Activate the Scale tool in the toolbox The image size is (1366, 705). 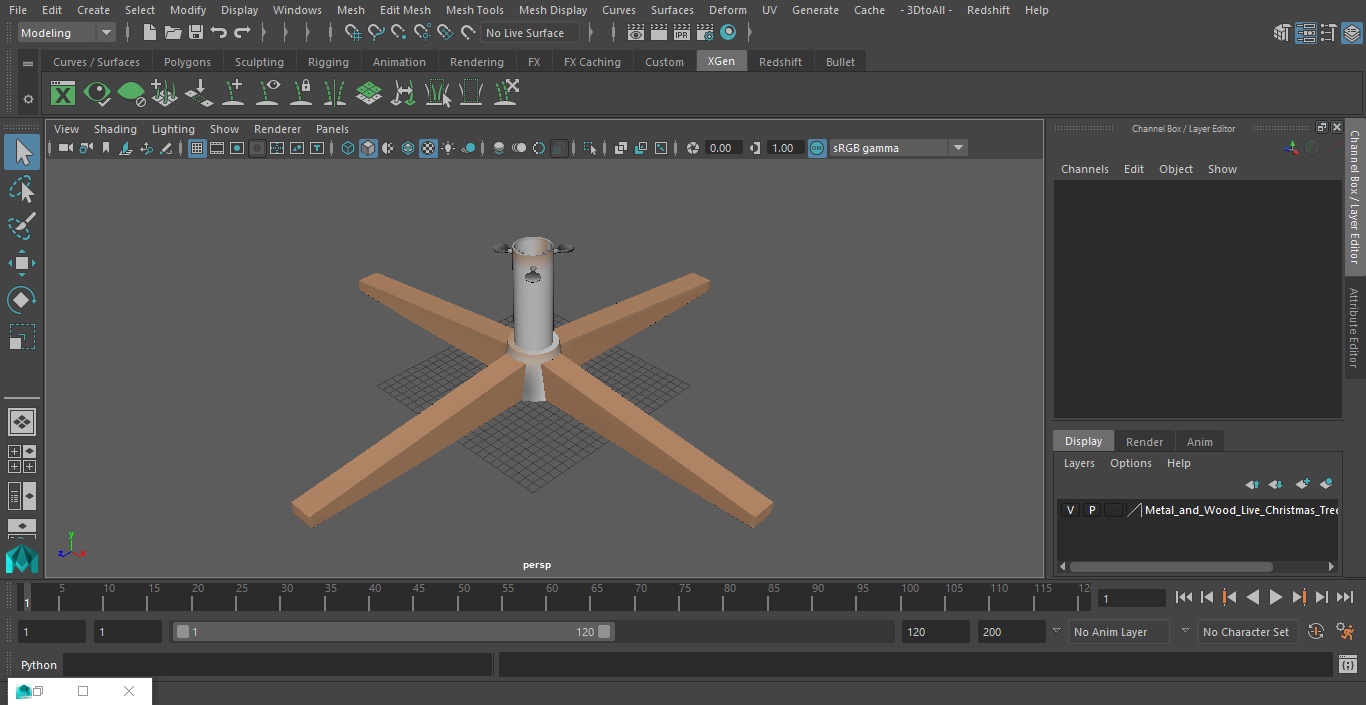(22, 337)
